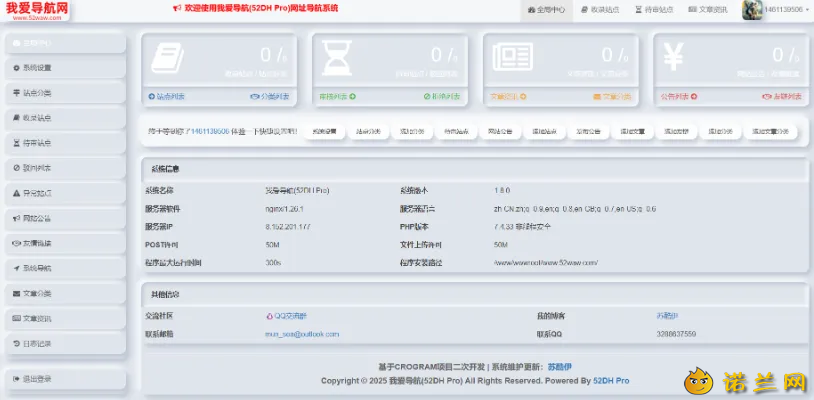Click the outlook.com contact email link
This screenshot has height=400, width=814.
point(302,335)
